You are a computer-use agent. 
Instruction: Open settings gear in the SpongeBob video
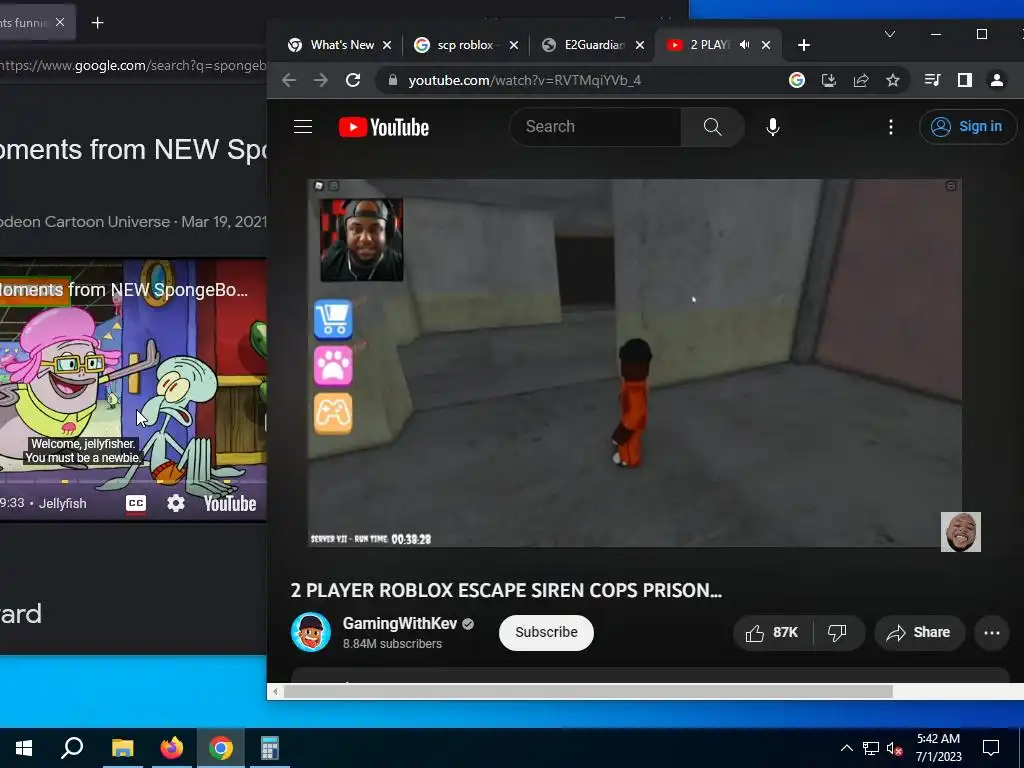pos(176,504)
